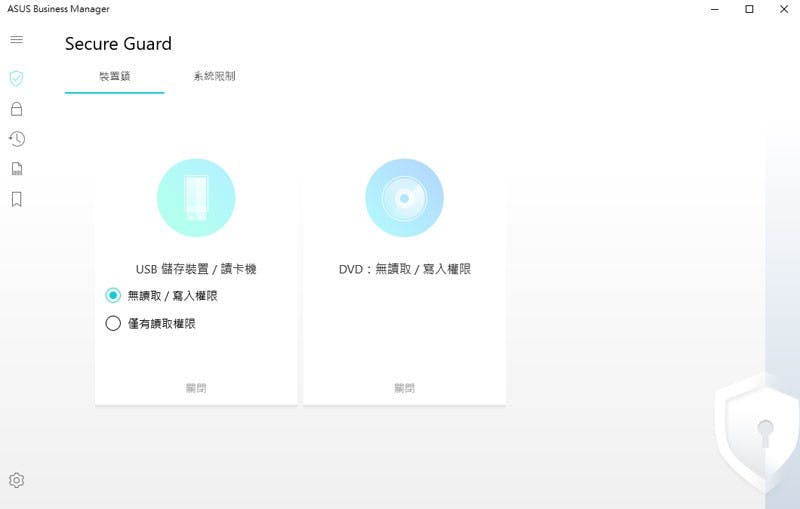Maximize the ASUS Business Manager window

tap(749, 9)
